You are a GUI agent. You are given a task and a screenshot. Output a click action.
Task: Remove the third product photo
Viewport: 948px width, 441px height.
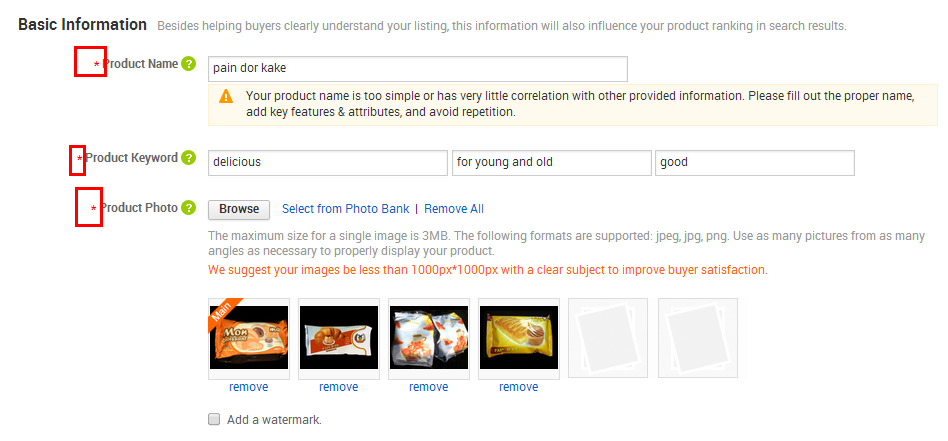(x=429, y=387)
